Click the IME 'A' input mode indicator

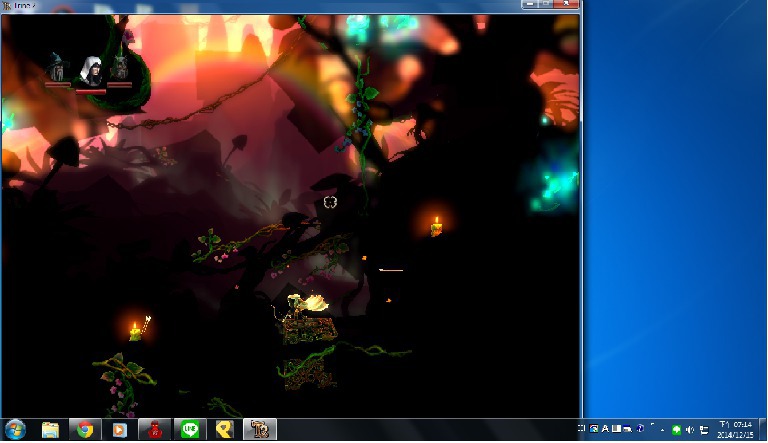(x=605, y=429)
